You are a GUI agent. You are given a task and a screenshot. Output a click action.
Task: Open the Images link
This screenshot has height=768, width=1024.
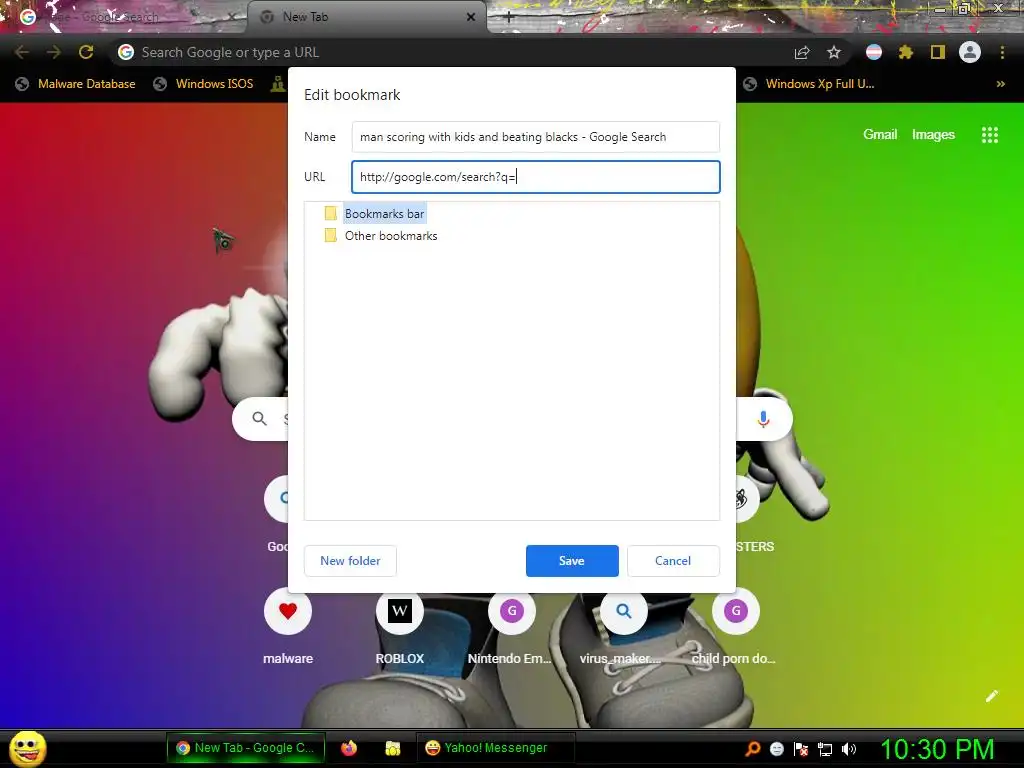933,135
